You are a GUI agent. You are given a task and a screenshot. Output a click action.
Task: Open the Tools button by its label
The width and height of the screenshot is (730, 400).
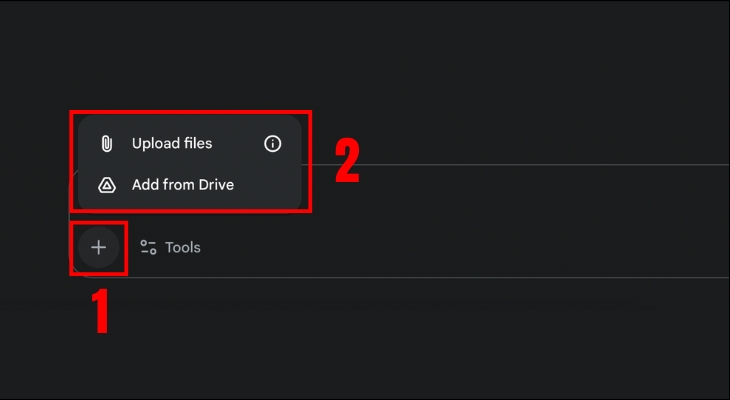pos(183,247)
